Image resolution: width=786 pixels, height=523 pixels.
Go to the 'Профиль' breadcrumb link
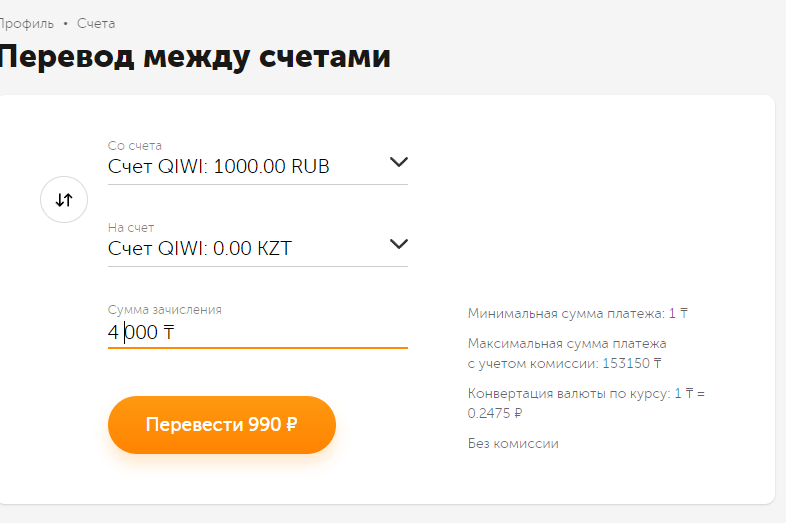click(26, 23)
